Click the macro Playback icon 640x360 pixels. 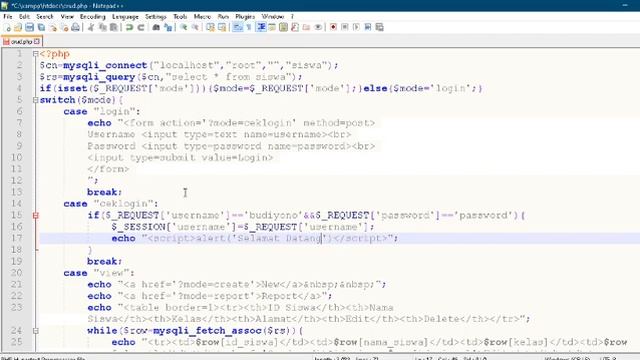tap(356, 27)
